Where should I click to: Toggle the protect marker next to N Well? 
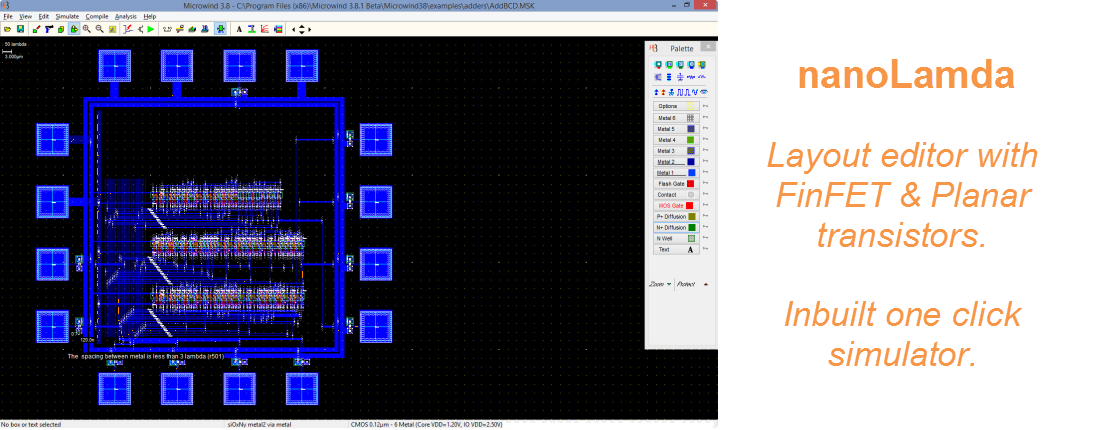pos(705,238)
